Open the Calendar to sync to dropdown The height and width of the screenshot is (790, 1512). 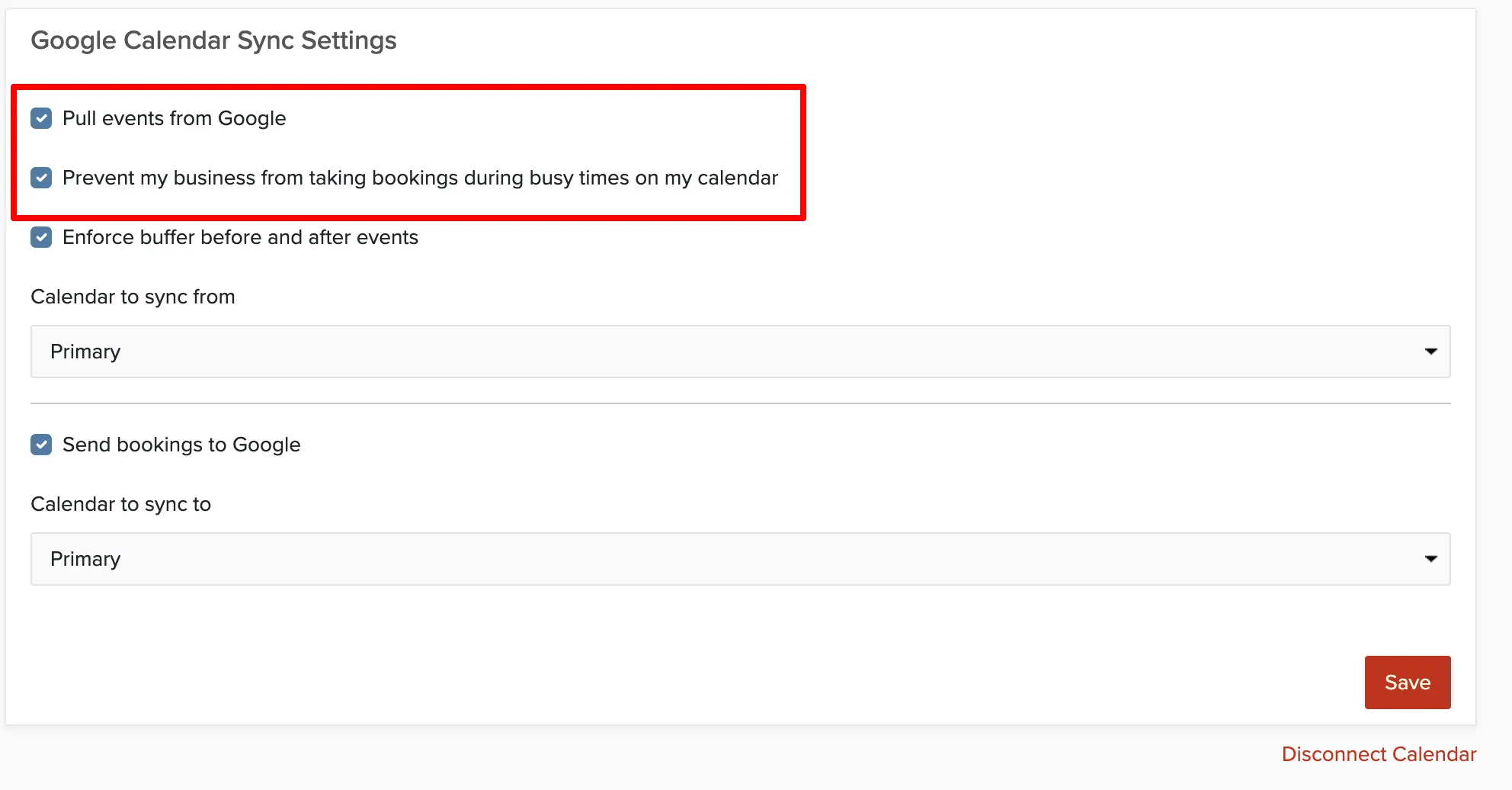pos(740,559)
